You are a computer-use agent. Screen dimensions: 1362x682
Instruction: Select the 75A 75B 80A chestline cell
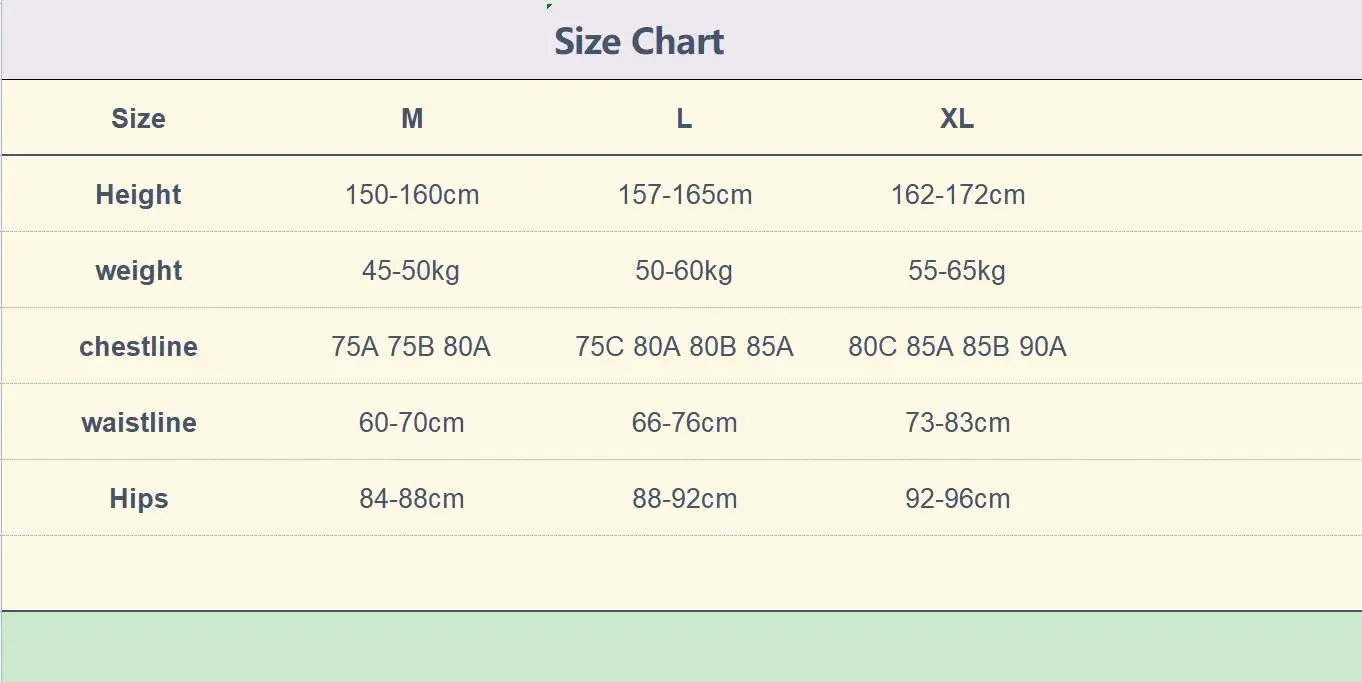(x=411, y=347)
